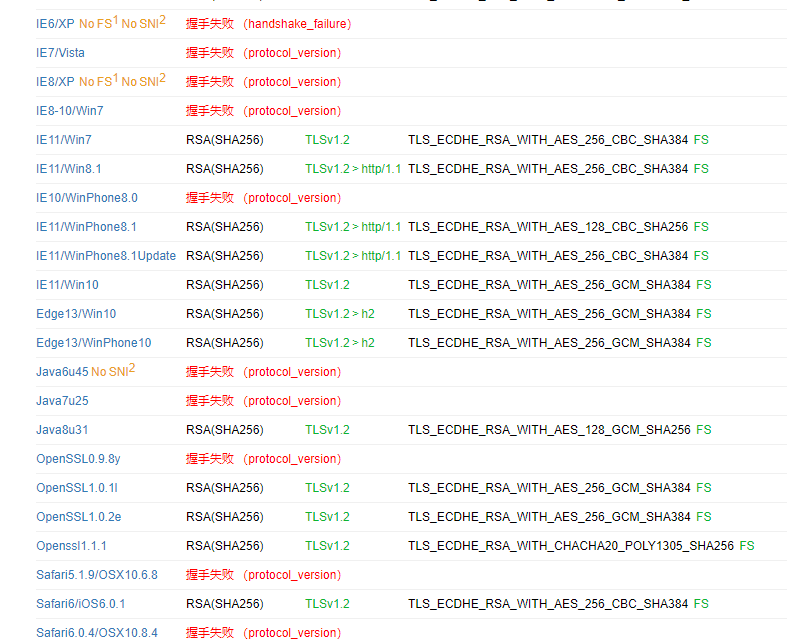Click the protocol_version error for Safari6.0.4/OSX10.8.4
787x642 pixels.
(x=292, y=633)
